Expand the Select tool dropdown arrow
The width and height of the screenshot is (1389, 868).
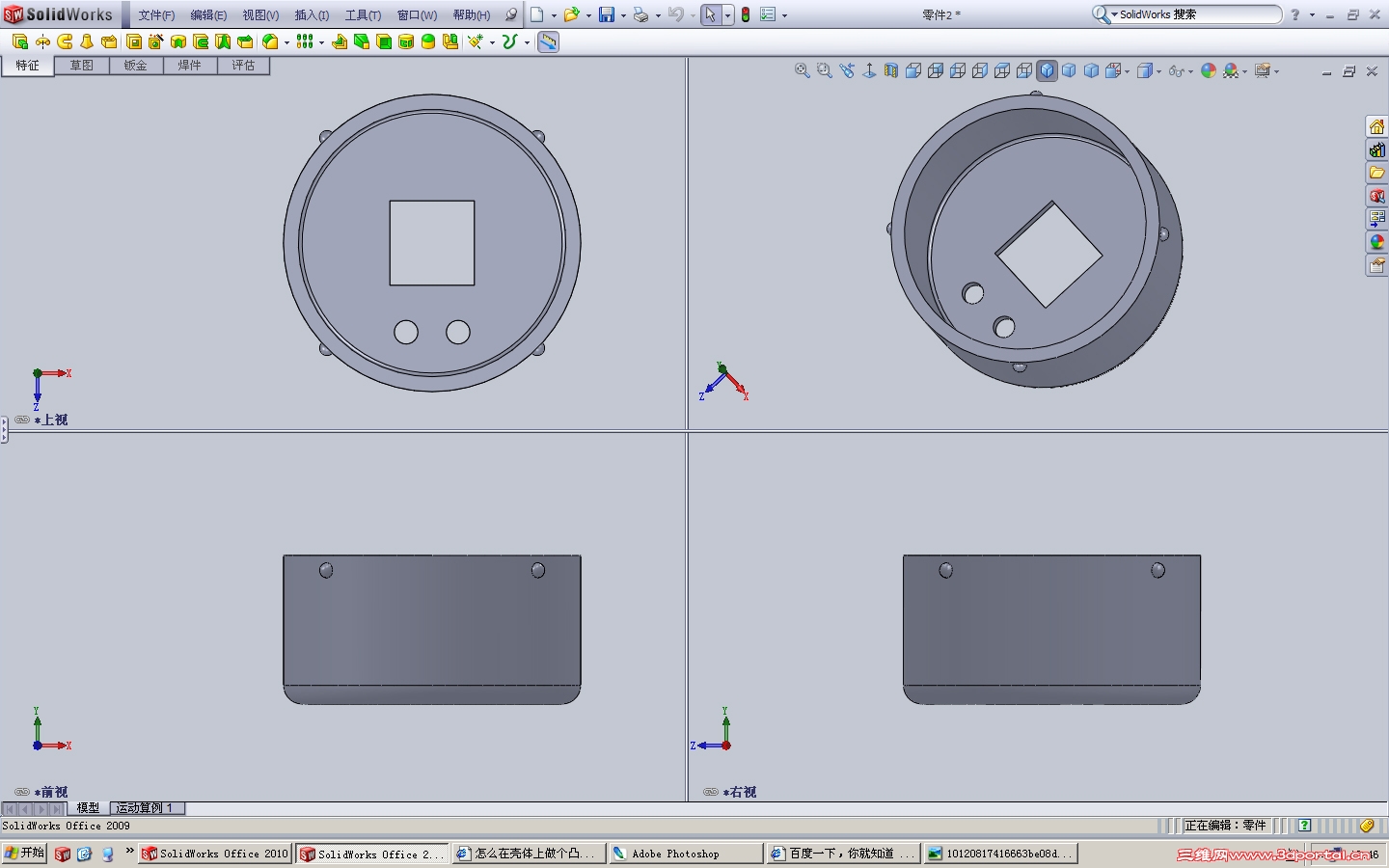727,15
